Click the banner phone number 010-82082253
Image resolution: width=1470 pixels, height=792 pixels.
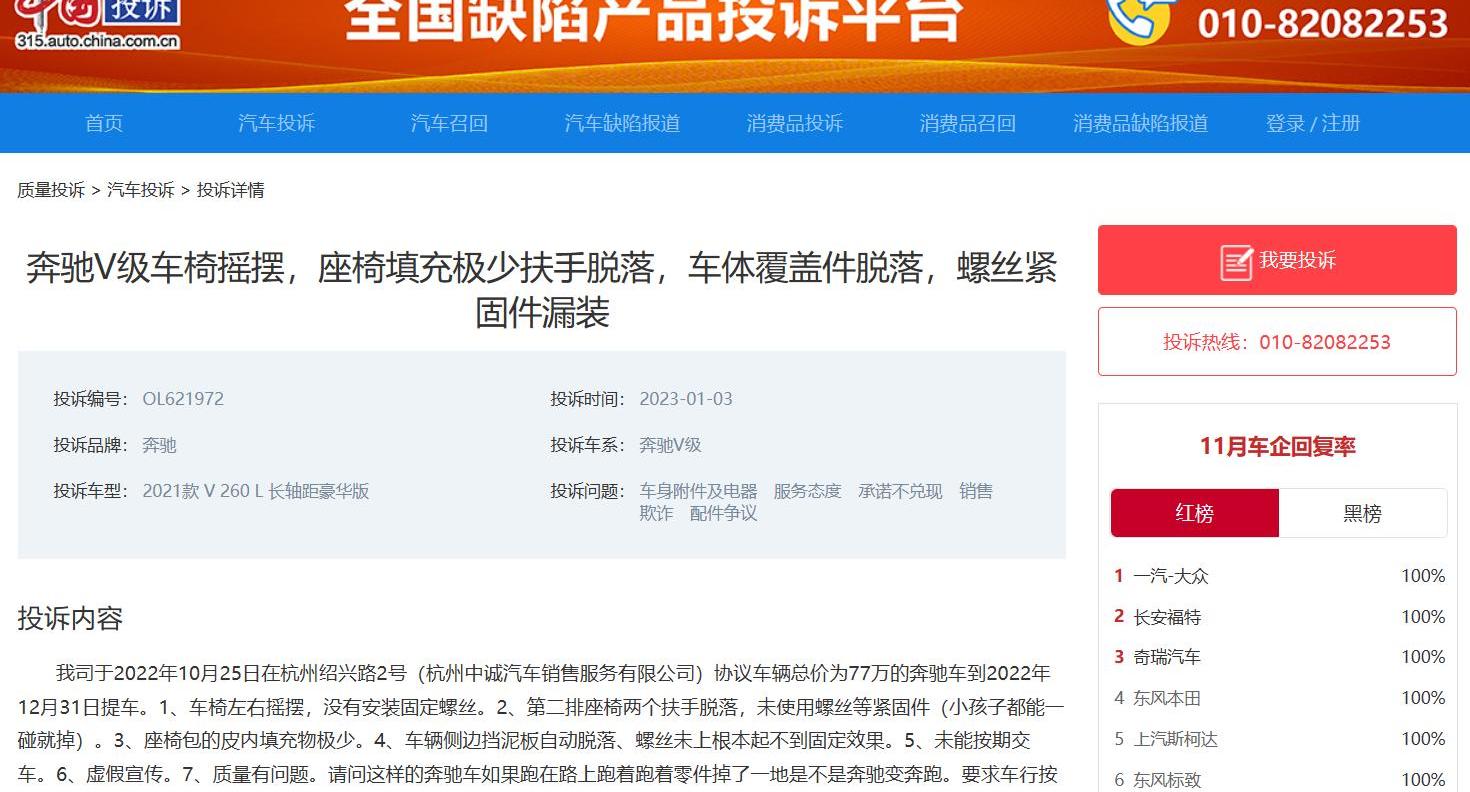coord(1323,22)
